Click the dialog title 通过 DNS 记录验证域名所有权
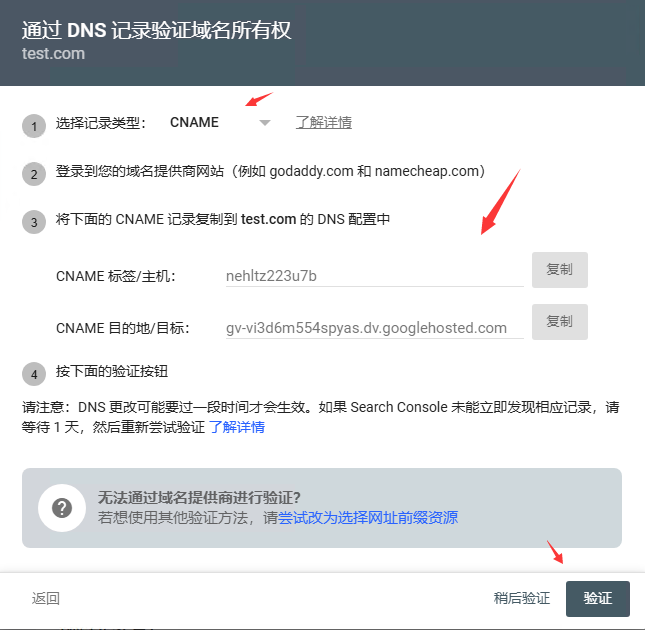 156,30
